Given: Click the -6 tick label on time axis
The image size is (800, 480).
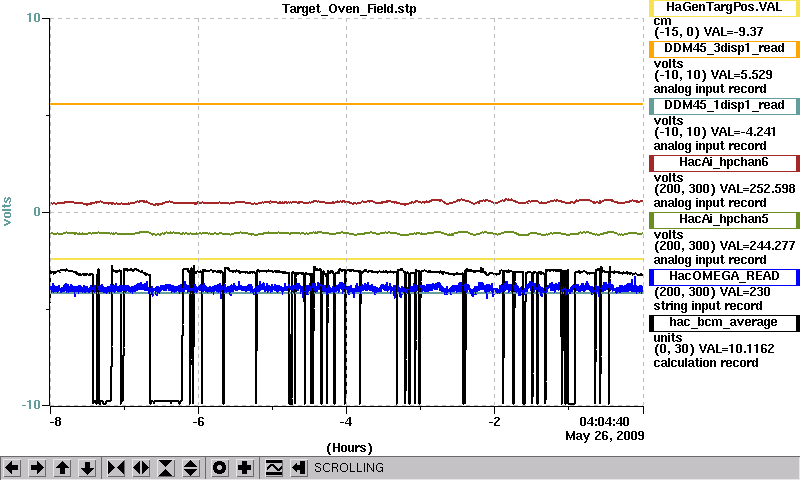Looking at the screenshot, I should coord(198,422).
